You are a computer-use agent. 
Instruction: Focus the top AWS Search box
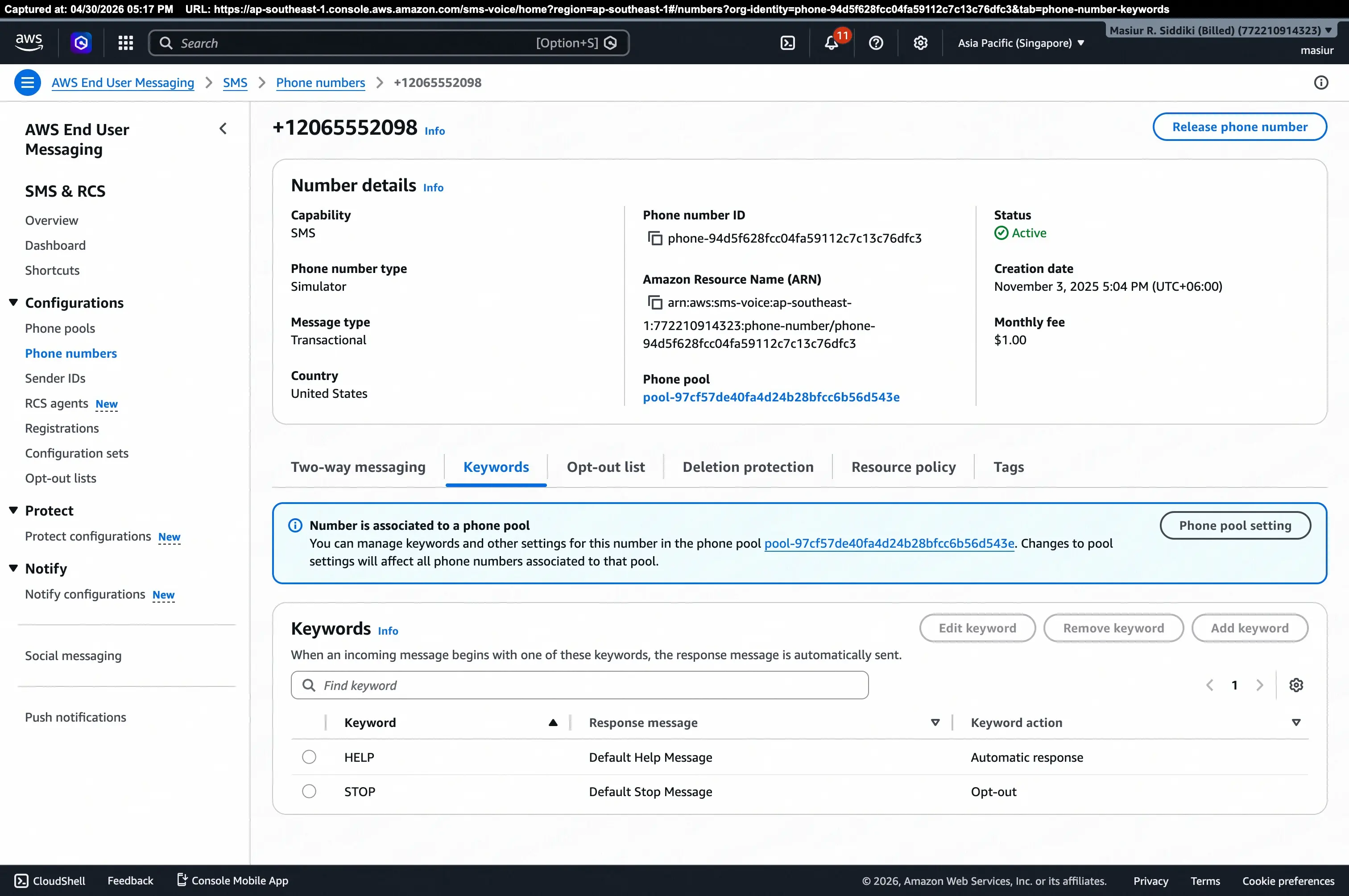[x=389, y=43]
